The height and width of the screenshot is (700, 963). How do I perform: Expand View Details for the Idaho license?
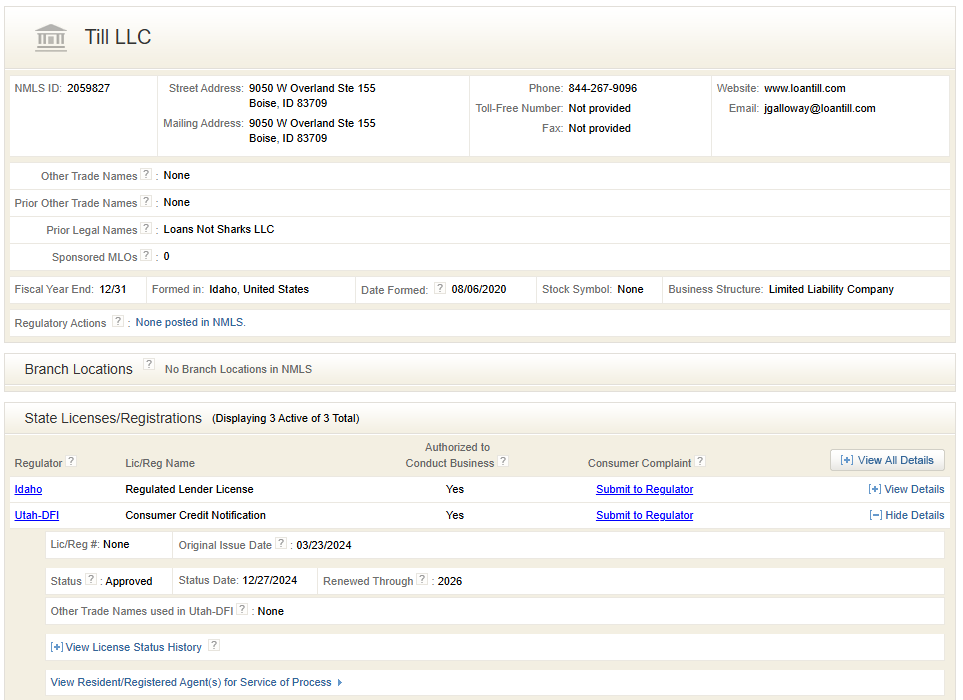pos(906,489)
